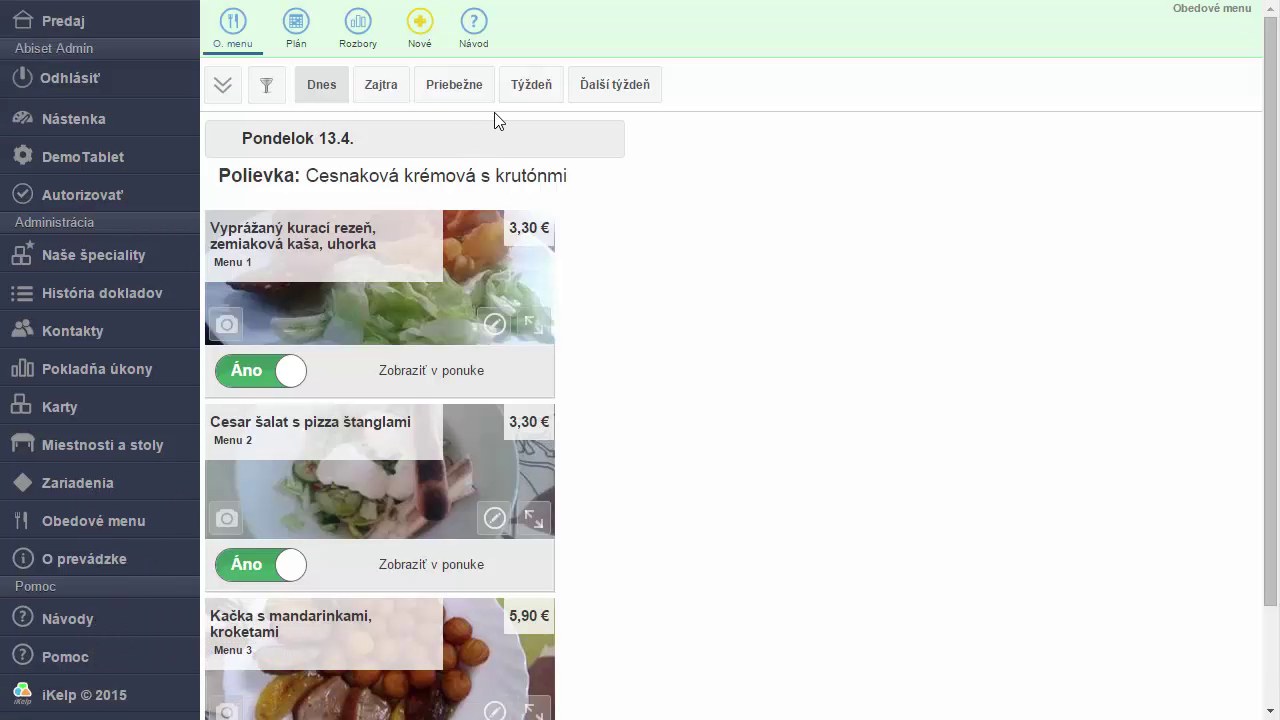Click Cesar šalat s pizza štanglami title
The image size is (1280, 720).
[310, 422]
